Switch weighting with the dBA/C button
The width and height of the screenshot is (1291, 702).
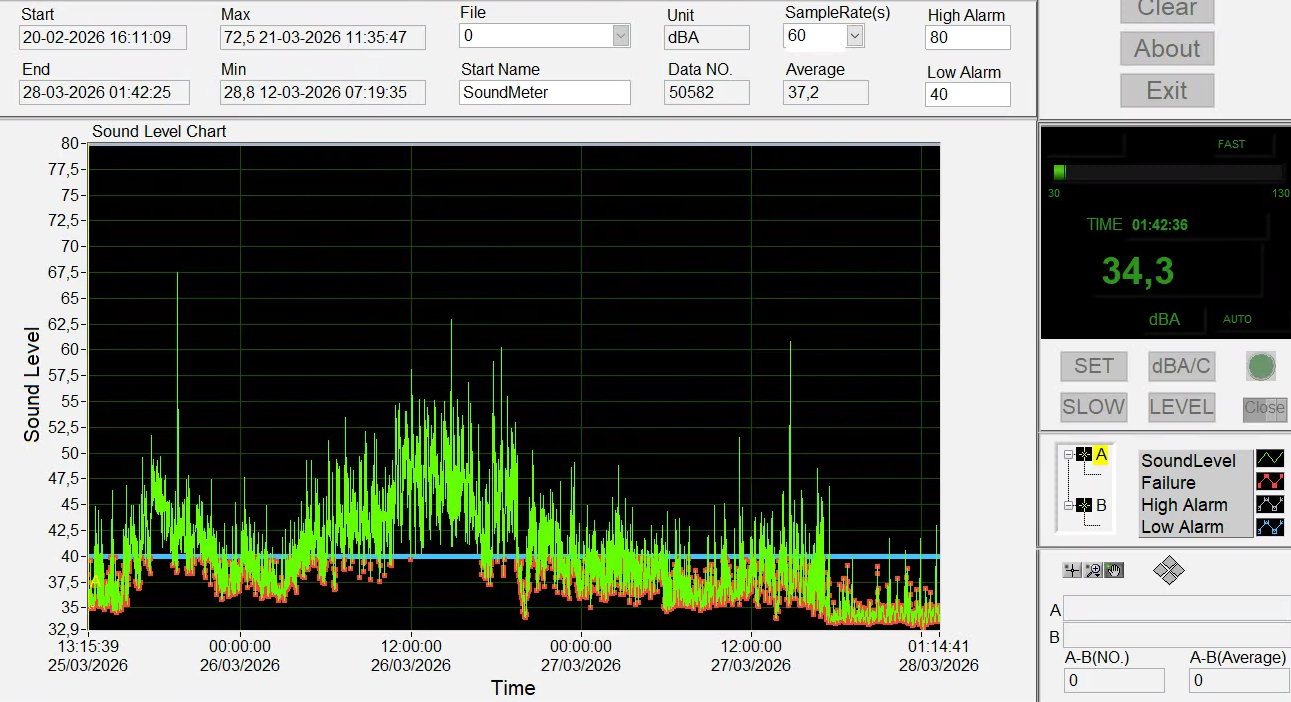[1181, 367]
